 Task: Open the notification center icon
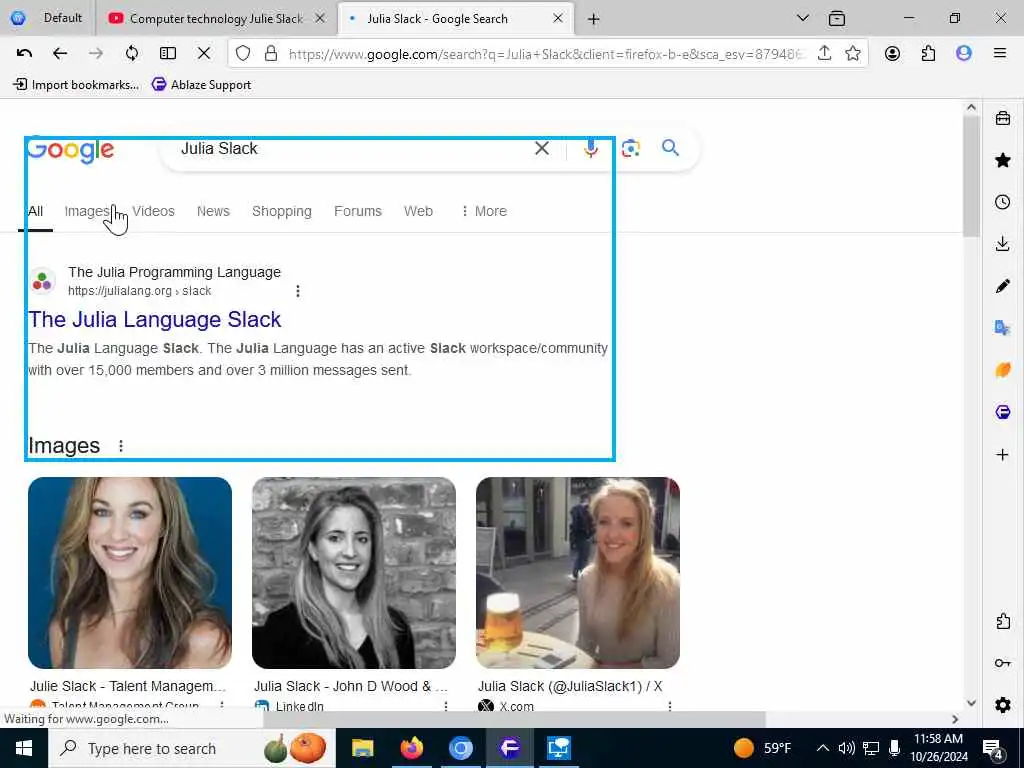994,749
